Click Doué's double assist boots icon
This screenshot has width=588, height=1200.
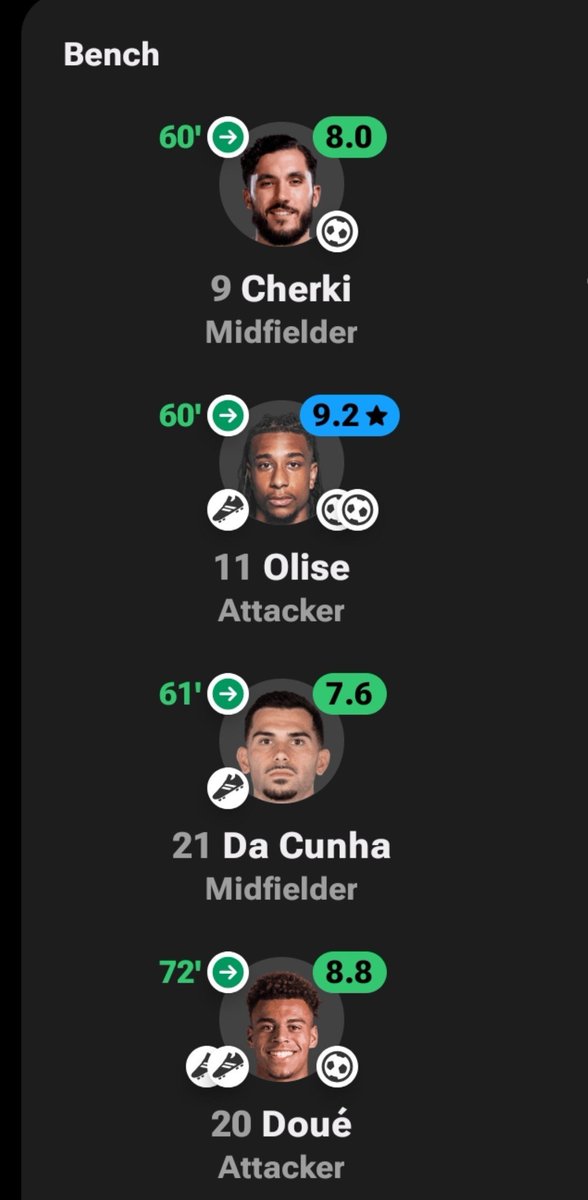(x=217, y=1066)
